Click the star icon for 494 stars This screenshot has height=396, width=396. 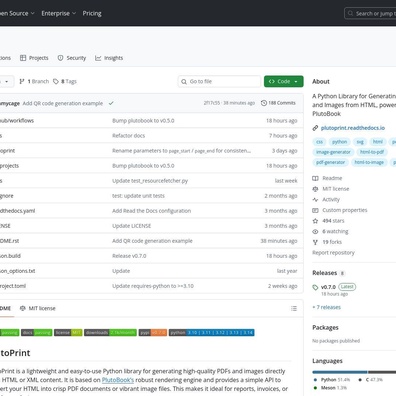(x=315, y=221)
